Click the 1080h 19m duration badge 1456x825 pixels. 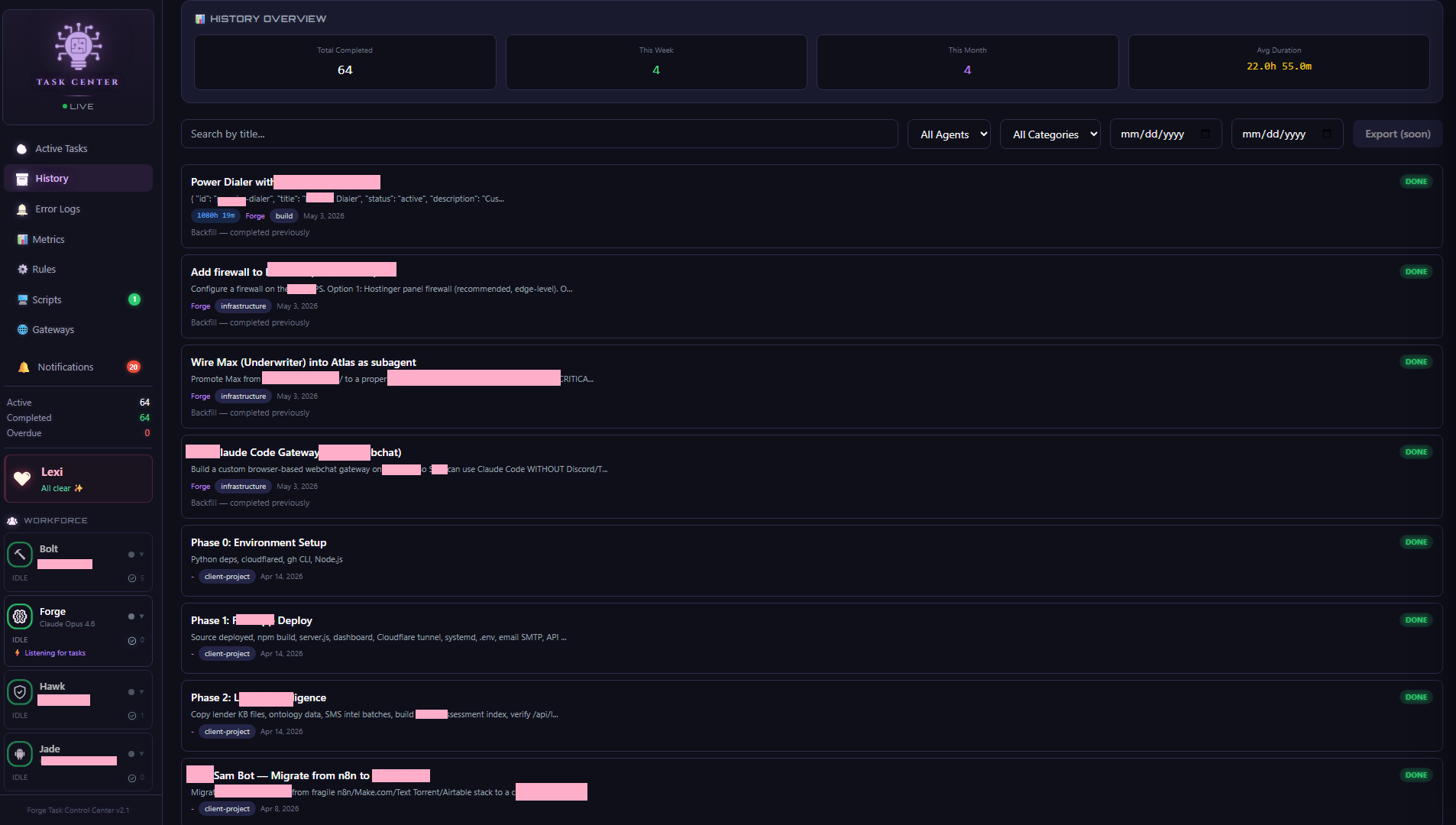point(215,216)
